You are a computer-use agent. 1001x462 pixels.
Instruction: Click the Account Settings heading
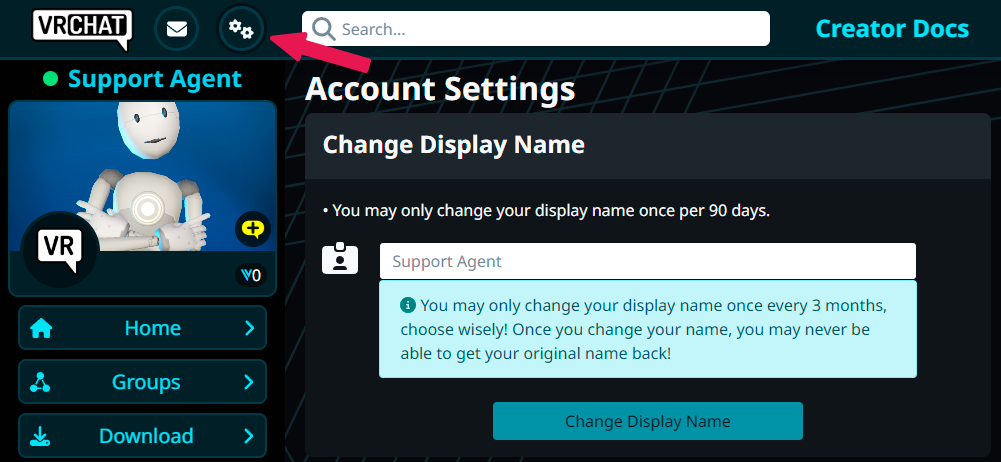point(440,90)
